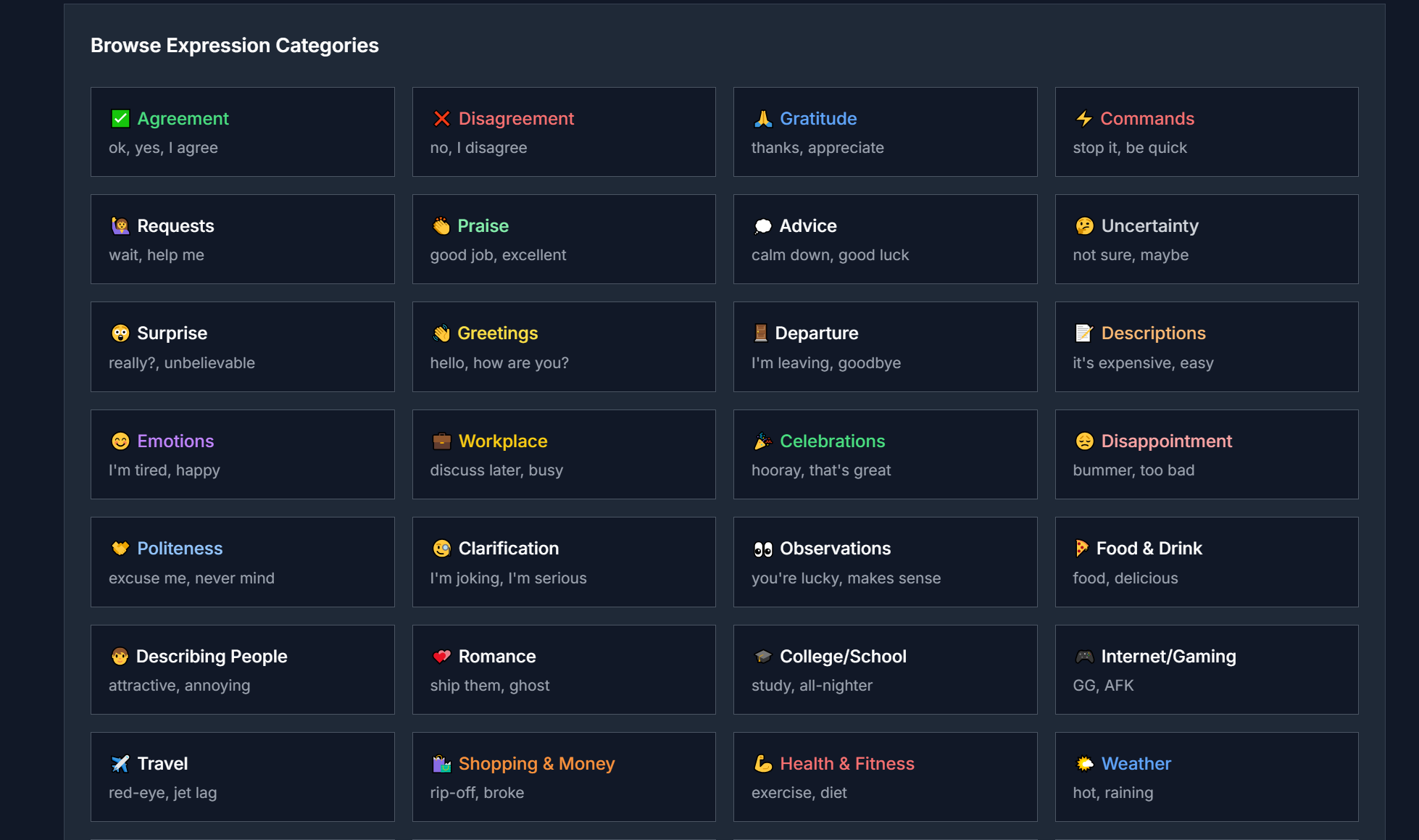Click the airplane Travel icon
1419x840 pixels.
pos(120,763)
